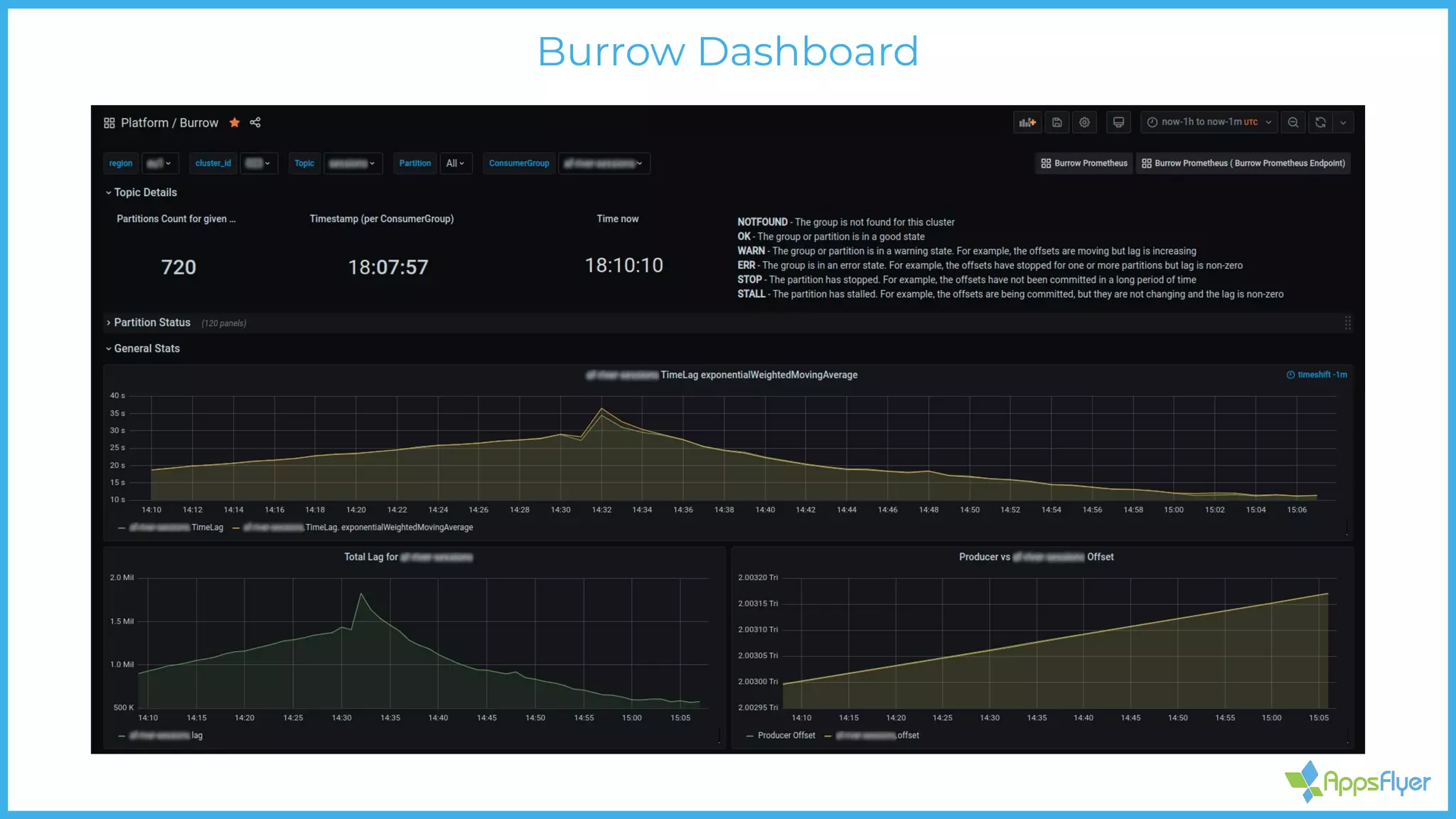Open the region variable dropdown

click(x=159, y=164)
